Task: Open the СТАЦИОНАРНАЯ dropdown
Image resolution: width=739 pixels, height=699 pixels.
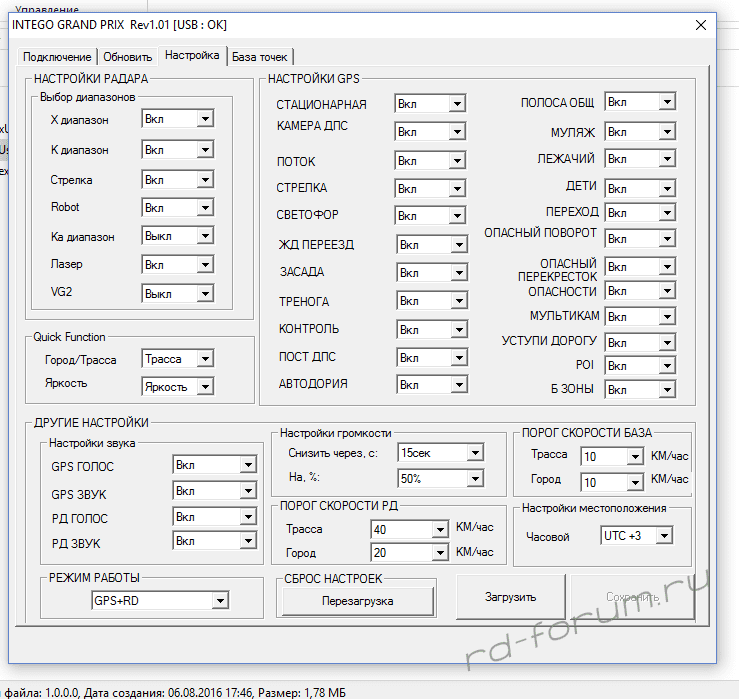Action: (x=430, y=103)
